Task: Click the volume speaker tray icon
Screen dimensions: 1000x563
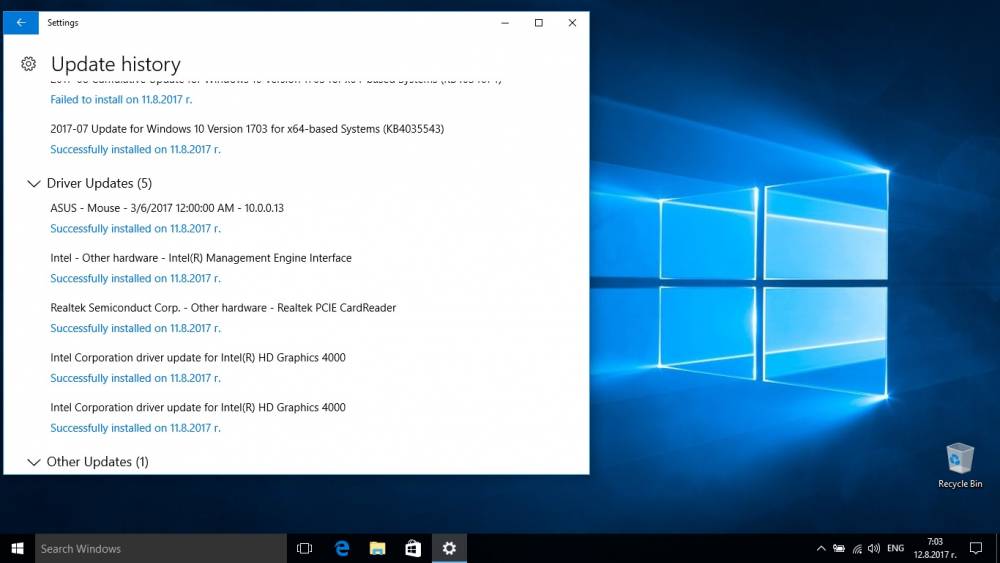Action: (874, 548)
